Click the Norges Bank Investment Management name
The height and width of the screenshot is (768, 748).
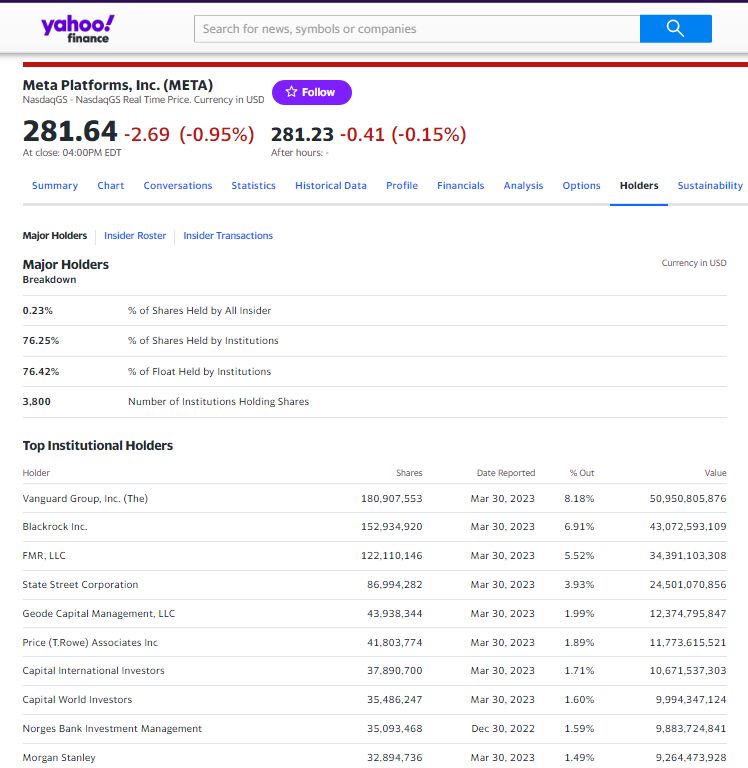tap(112, 728)
